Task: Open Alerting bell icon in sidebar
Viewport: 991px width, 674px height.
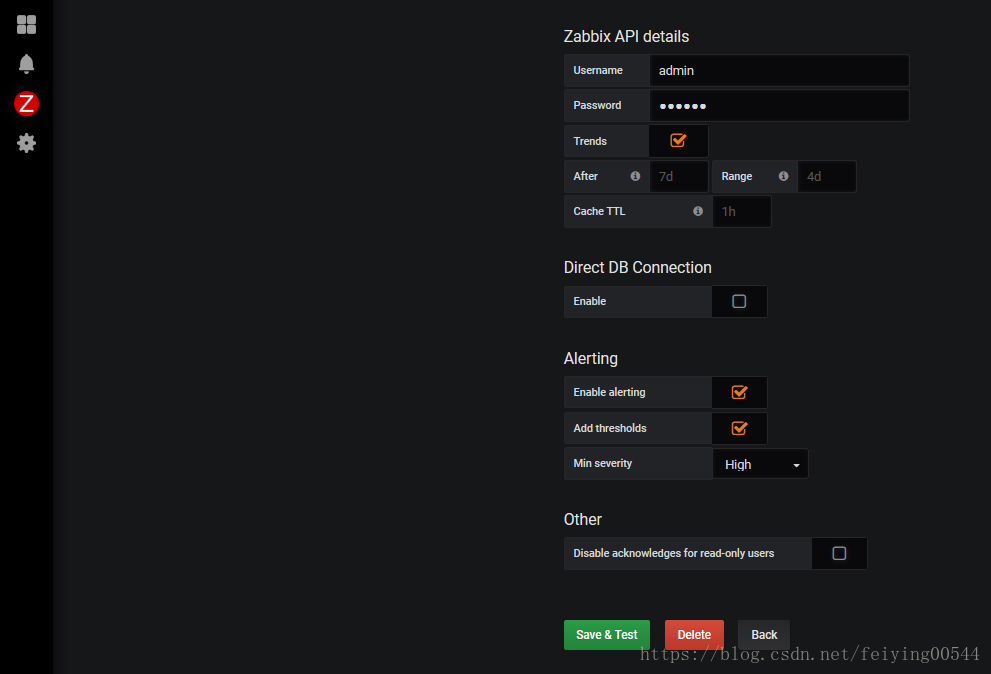Action: [27, 64]
